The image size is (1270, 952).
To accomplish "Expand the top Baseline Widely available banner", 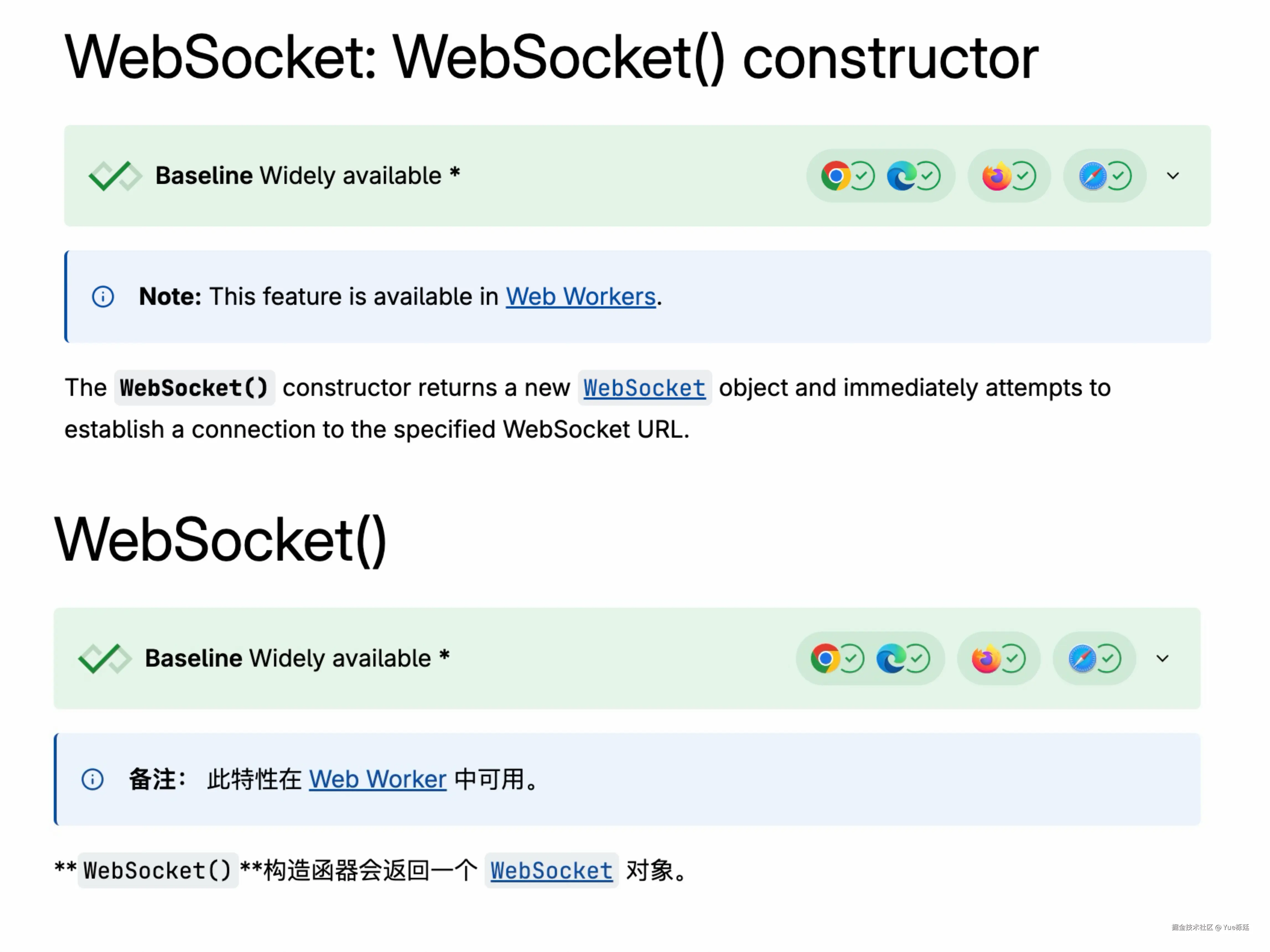I will tap(1173, 176).
